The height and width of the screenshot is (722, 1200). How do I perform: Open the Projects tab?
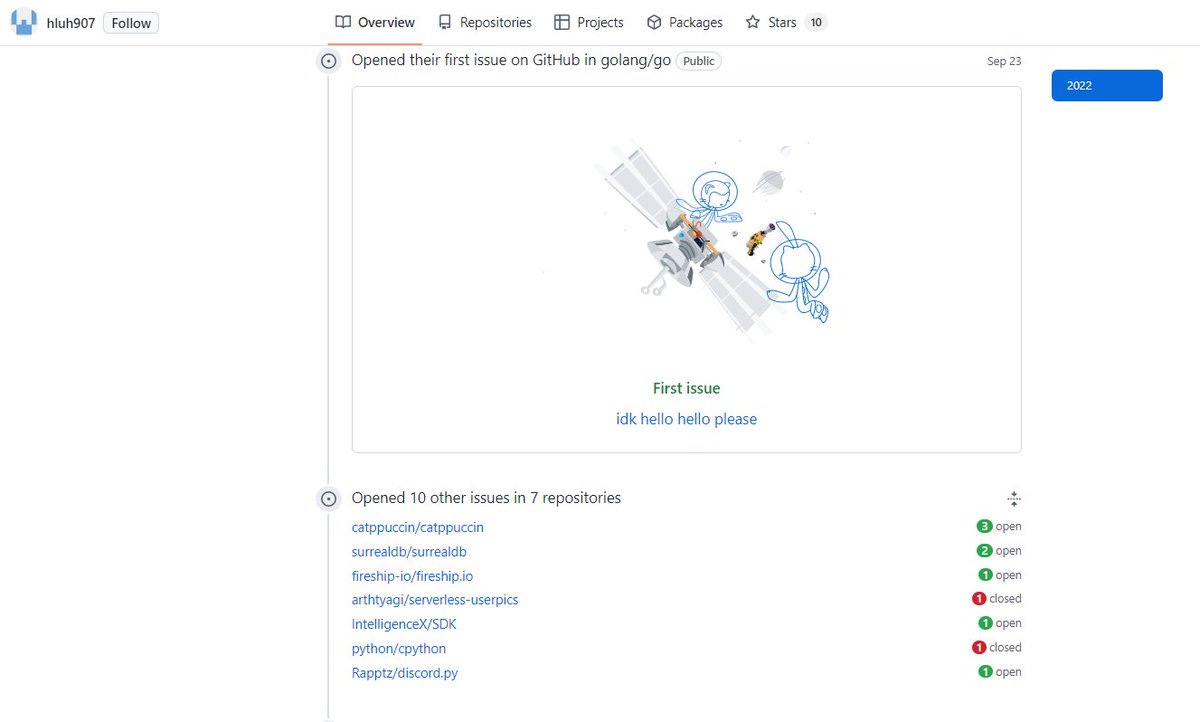coord(589,22)
